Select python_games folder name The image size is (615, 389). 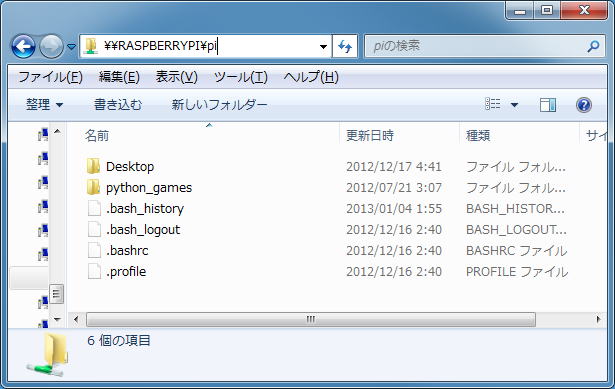click(x=149, y=188)
